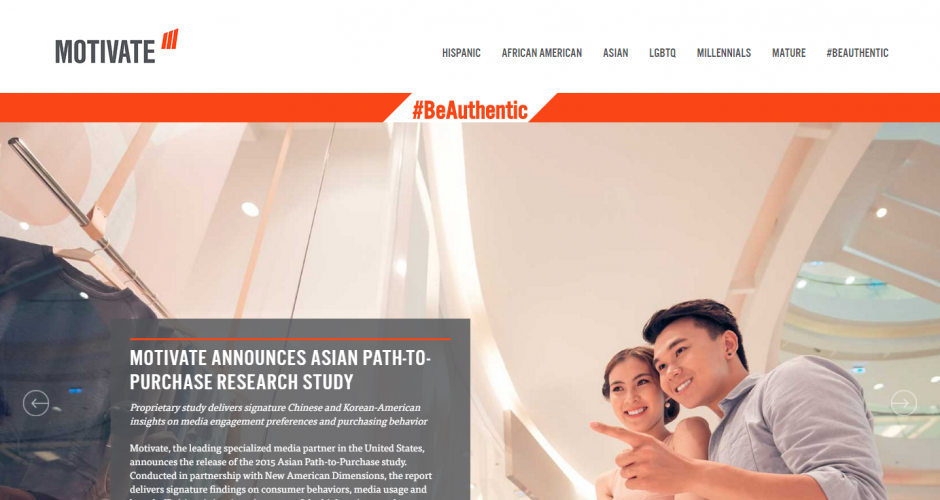Click the Motivate logo
The image size is (940, 500).
click(117, 47)
